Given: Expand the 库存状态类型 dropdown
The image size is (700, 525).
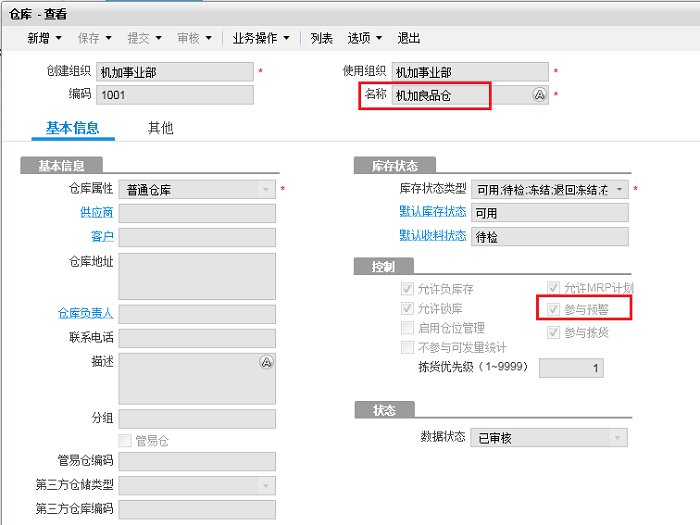Looking at the screenshot, I should (620, 189).
